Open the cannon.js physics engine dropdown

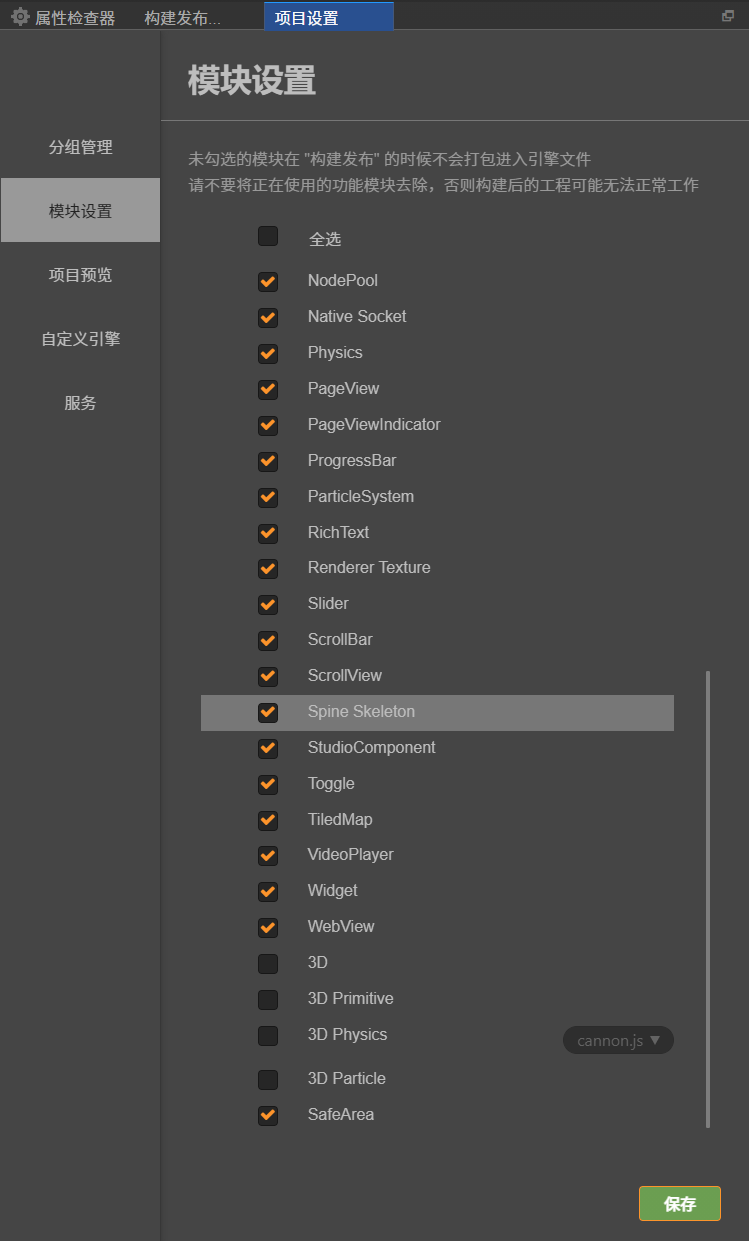click(618, 1040)
